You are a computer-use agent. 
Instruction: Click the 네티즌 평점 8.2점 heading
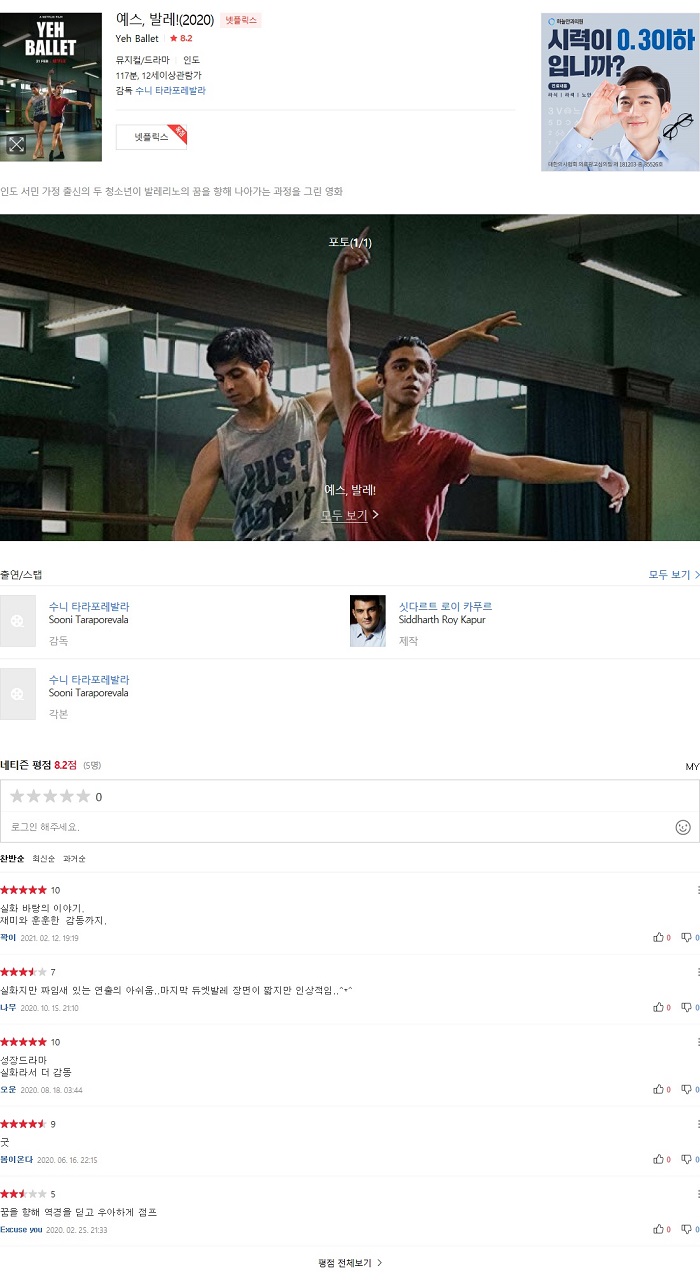tap(39, 765)
